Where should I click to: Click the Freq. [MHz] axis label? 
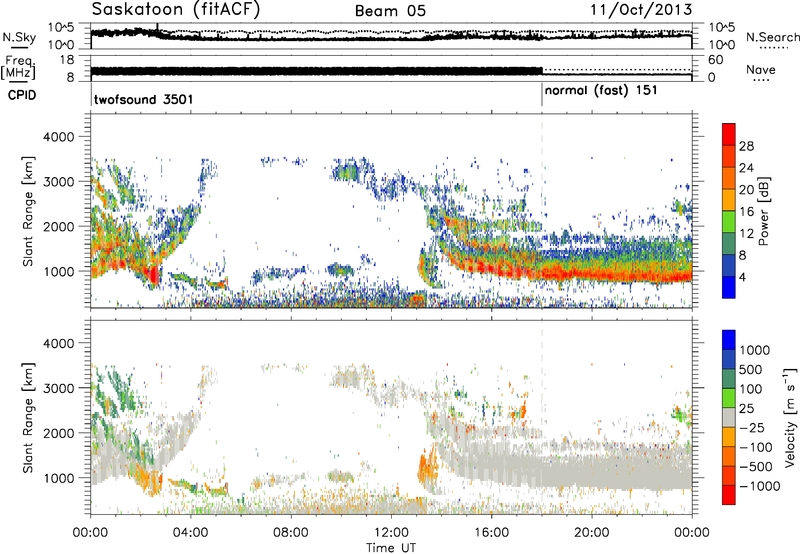coord(18,67)
